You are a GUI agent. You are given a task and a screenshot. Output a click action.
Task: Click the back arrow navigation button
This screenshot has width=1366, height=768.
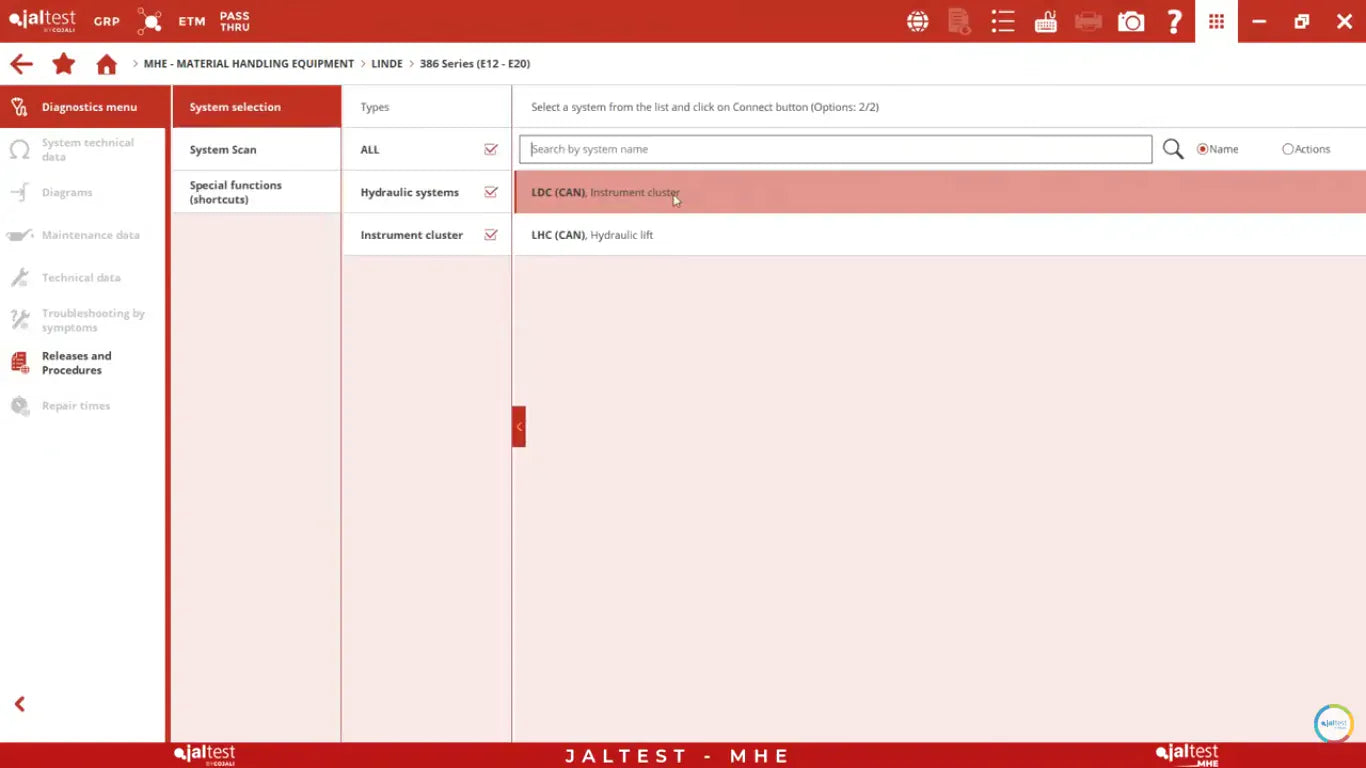pos(20,63)
